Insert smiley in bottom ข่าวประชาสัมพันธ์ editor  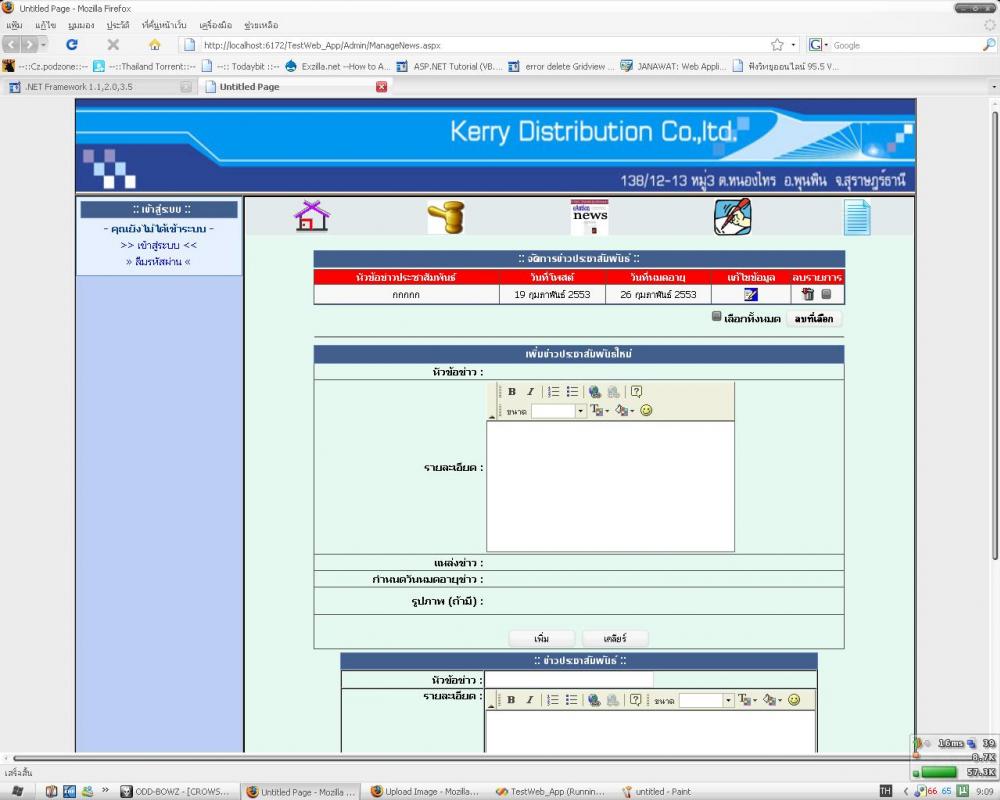(794, 700)
